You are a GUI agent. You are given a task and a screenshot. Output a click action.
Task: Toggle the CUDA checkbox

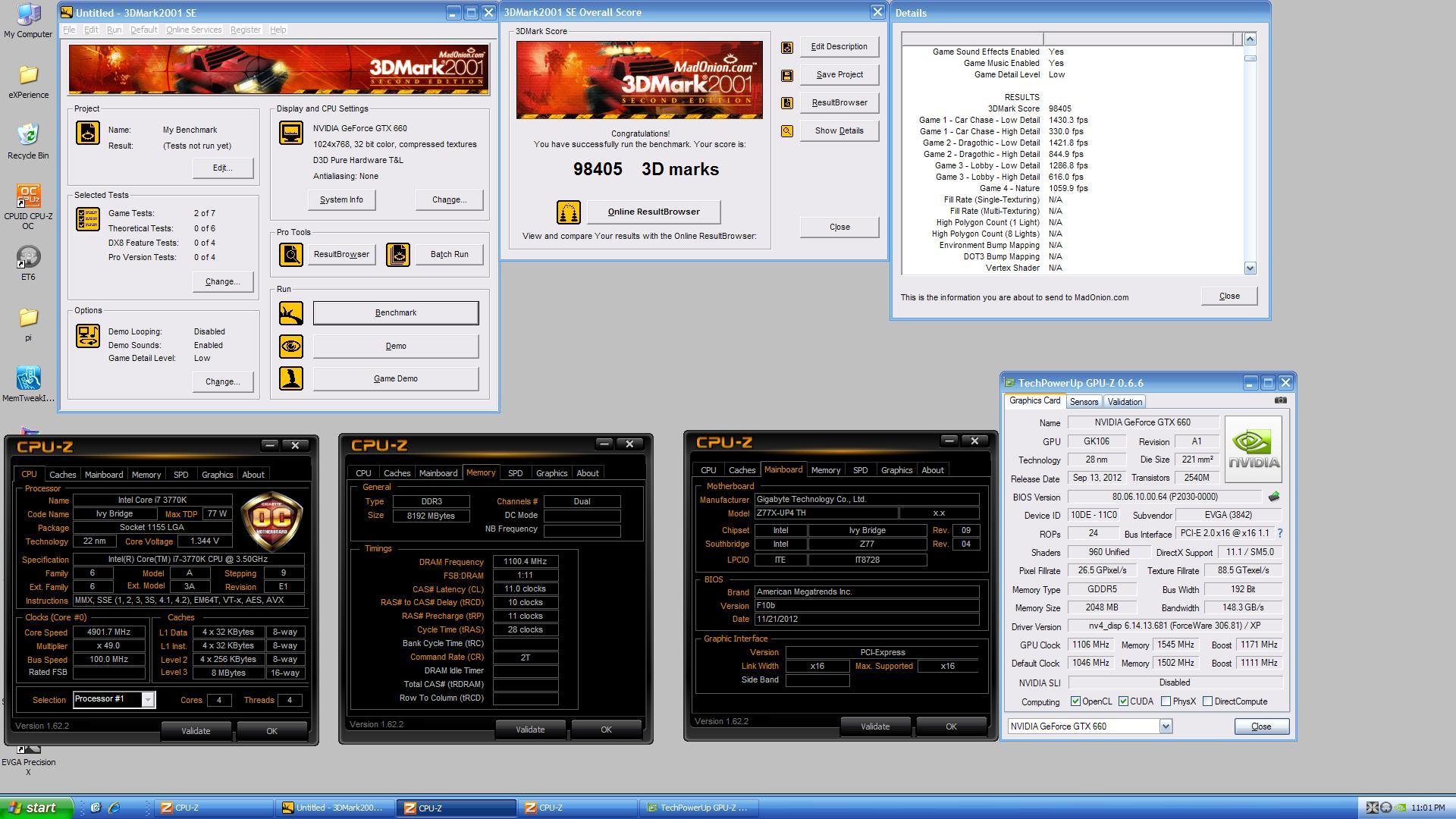point(1123,701)
